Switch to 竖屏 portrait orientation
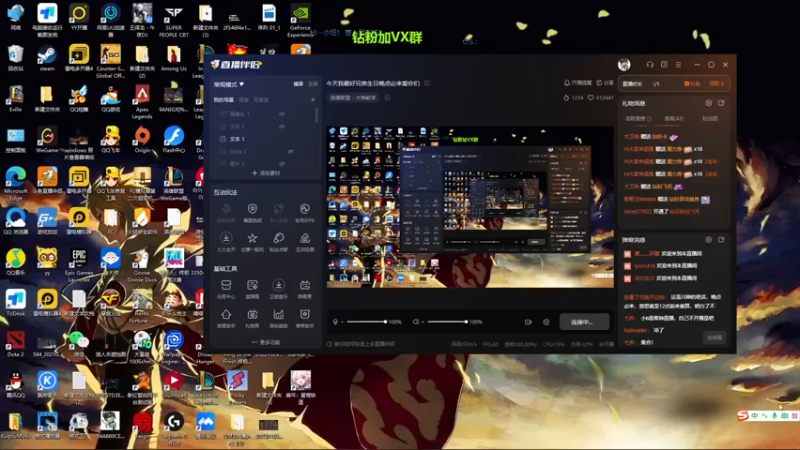 tap(313, 84)
